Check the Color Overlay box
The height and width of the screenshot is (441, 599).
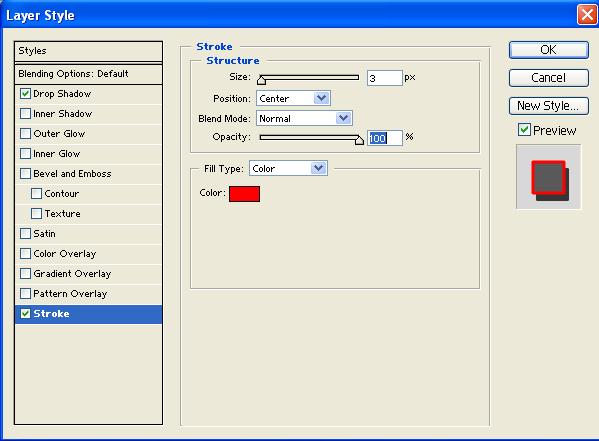tap(25, 253)
